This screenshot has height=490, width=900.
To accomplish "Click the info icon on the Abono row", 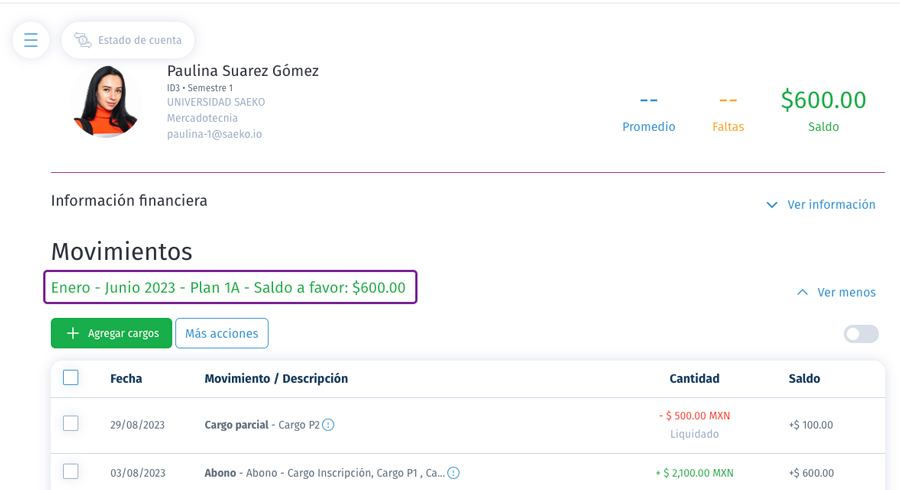I will 453,473.
